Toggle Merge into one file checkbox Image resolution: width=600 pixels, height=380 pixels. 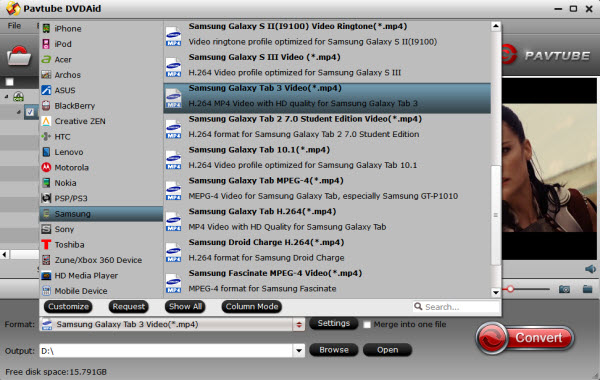(x=367, y=325)
